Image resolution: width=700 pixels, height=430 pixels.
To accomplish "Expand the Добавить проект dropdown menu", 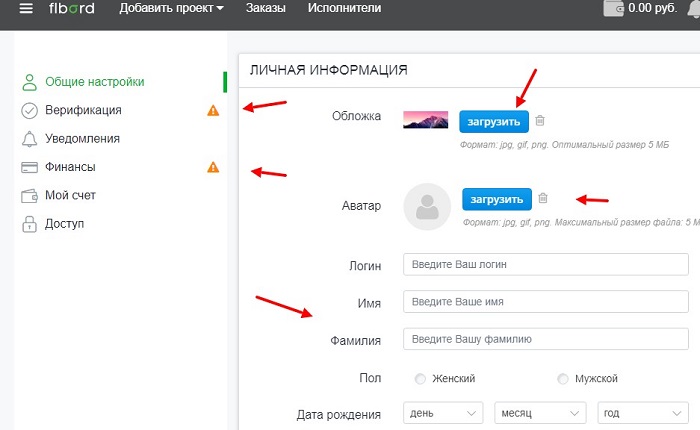I will tap(171, 8).
